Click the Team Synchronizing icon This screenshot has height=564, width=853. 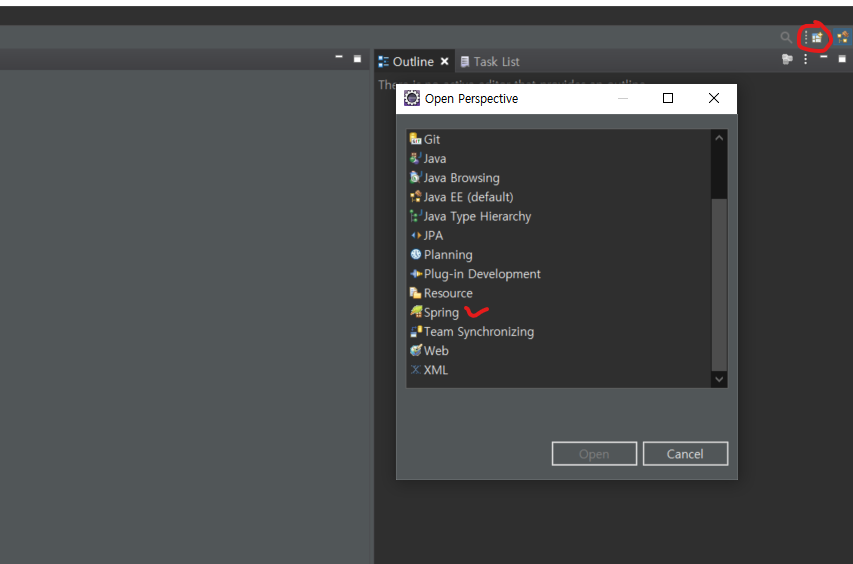[416, 331]
